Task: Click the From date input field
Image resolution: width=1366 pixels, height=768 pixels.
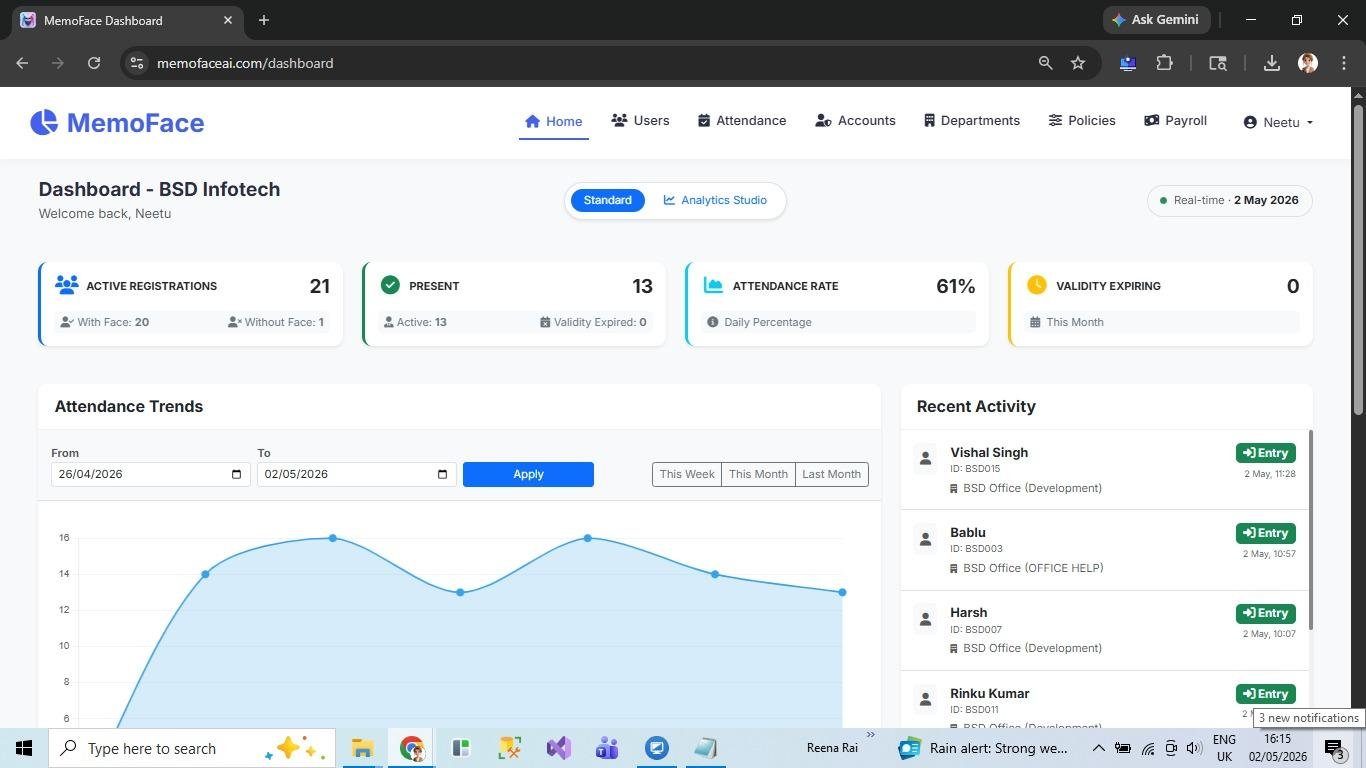Action: [150, 474]
